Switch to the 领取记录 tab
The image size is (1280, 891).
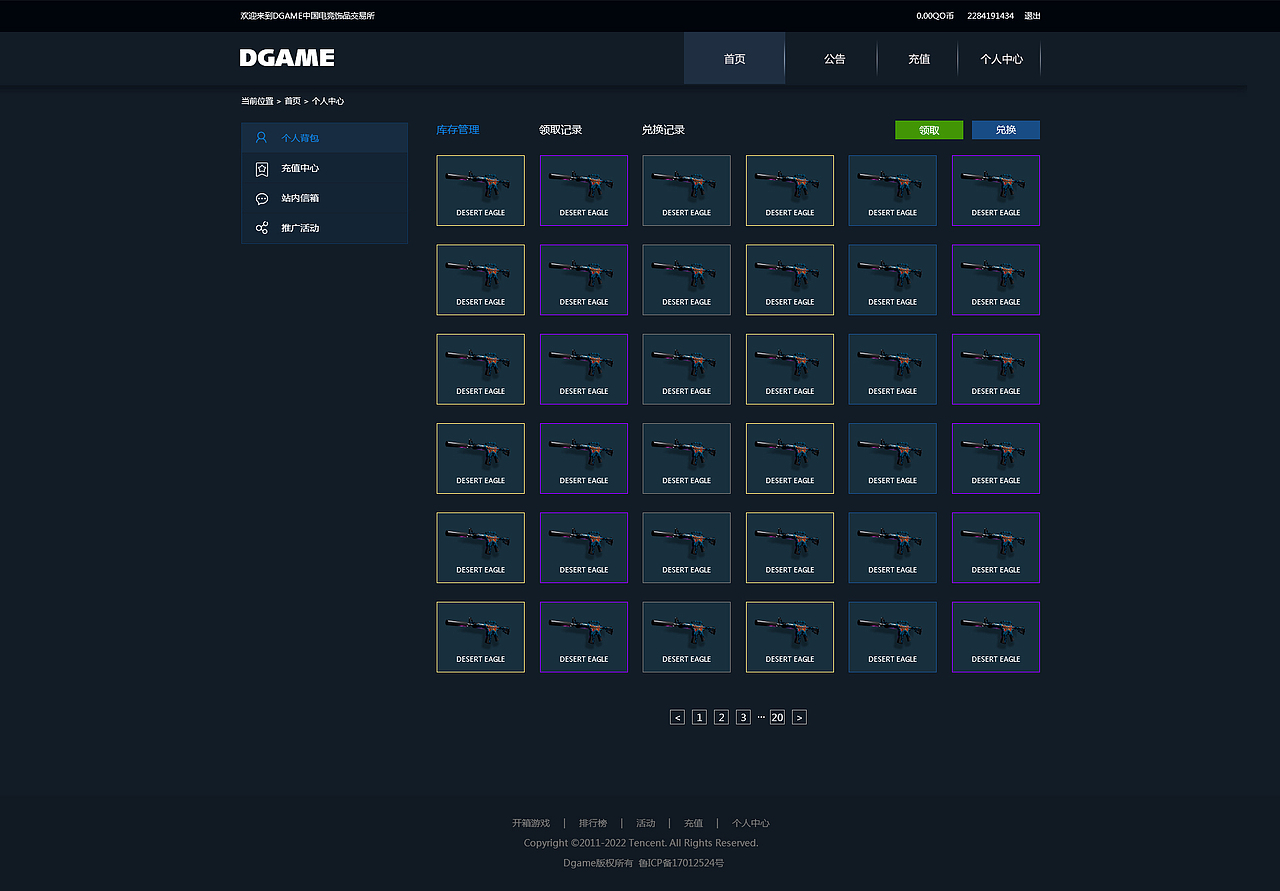tap(560, 130)
